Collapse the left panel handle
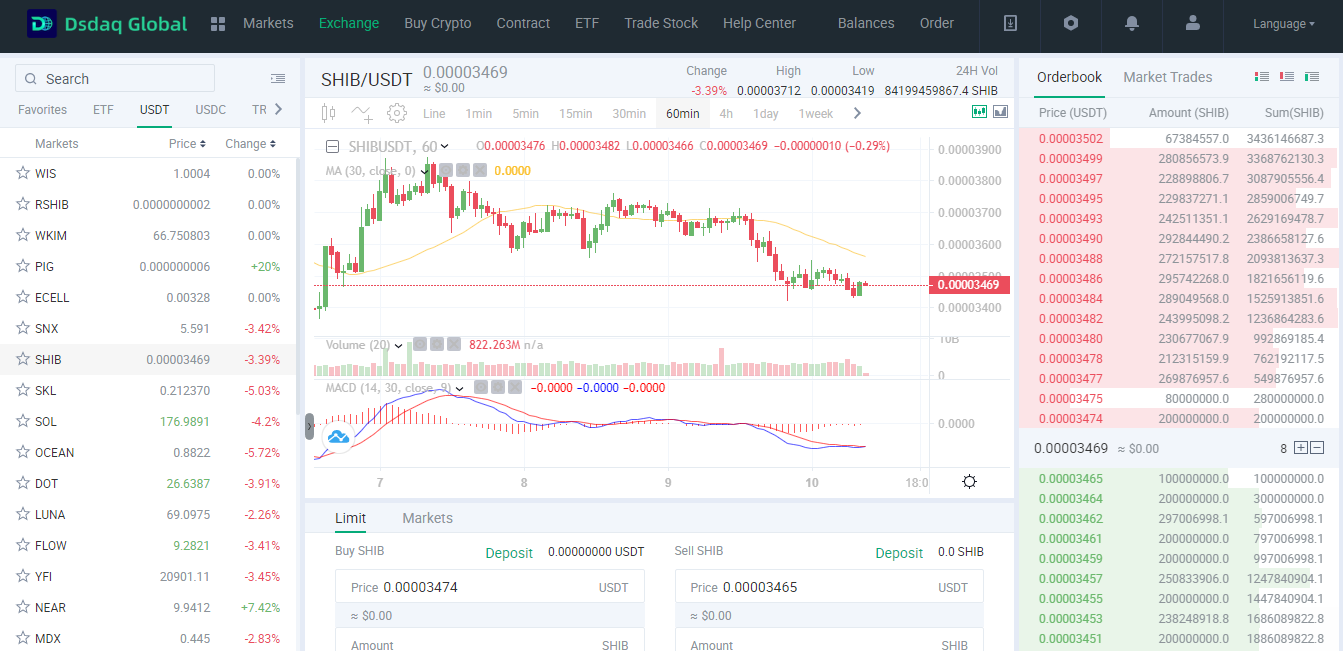1343x651 pixels. pyautogui.click(x=309, y=426)
